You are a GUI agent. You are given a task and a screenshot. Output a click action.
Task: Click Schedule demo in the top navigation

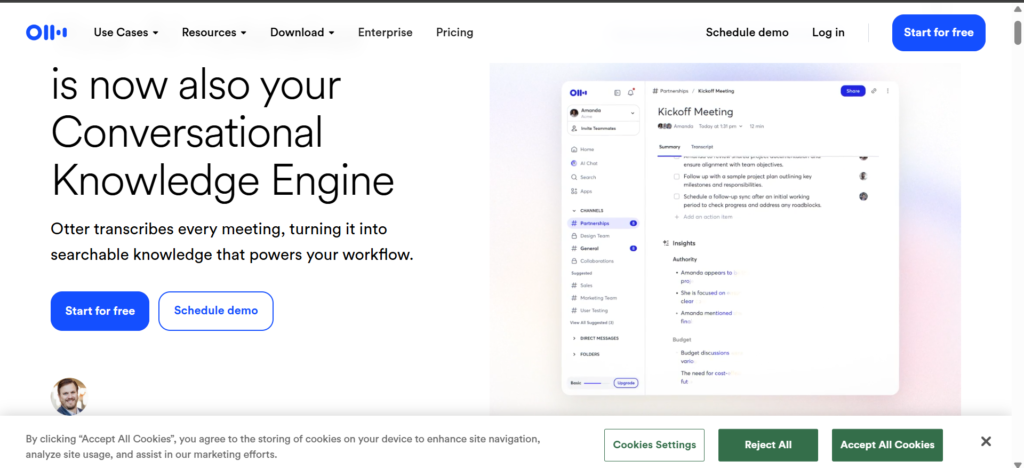[x=747, y=32]
